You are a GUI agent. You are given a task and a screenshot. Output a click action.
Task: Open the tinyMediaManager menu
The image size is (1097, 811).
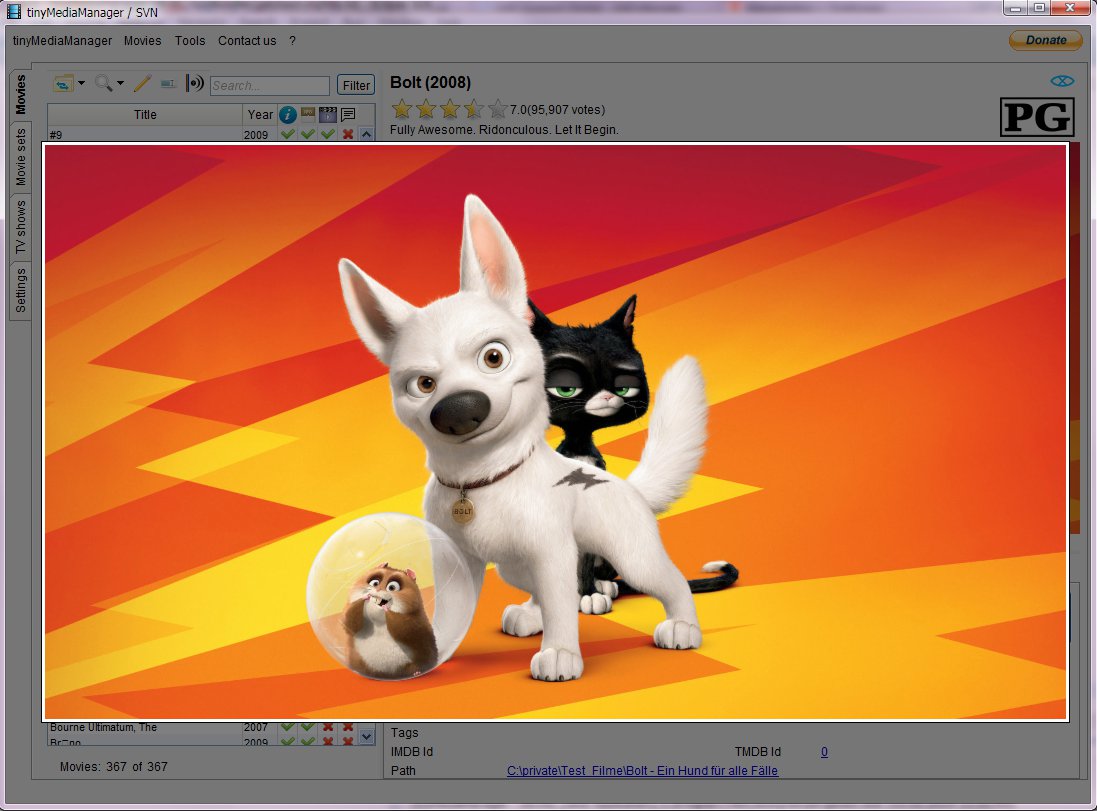62,41
